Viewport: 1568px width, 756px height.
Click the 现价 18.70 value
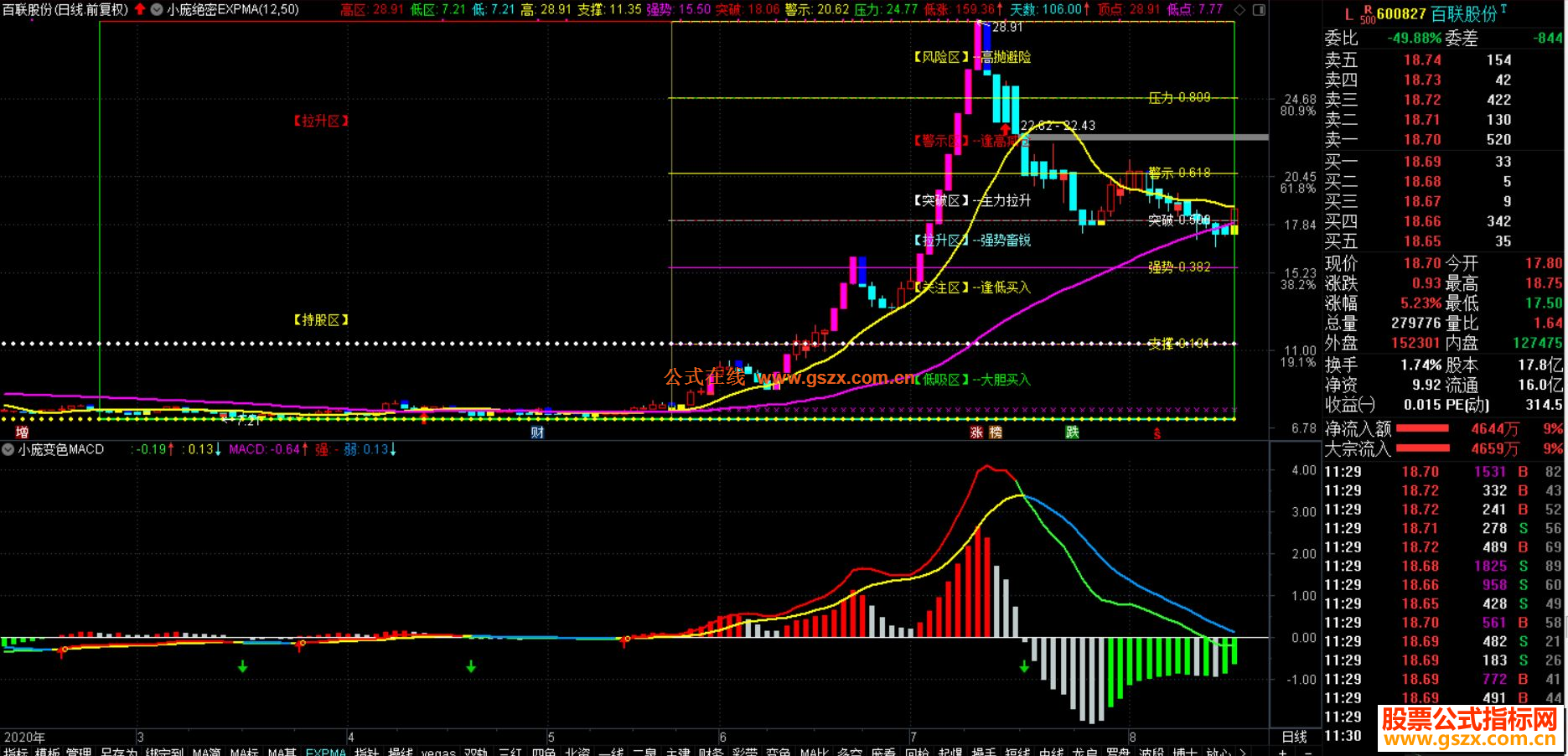[1422, 263]
